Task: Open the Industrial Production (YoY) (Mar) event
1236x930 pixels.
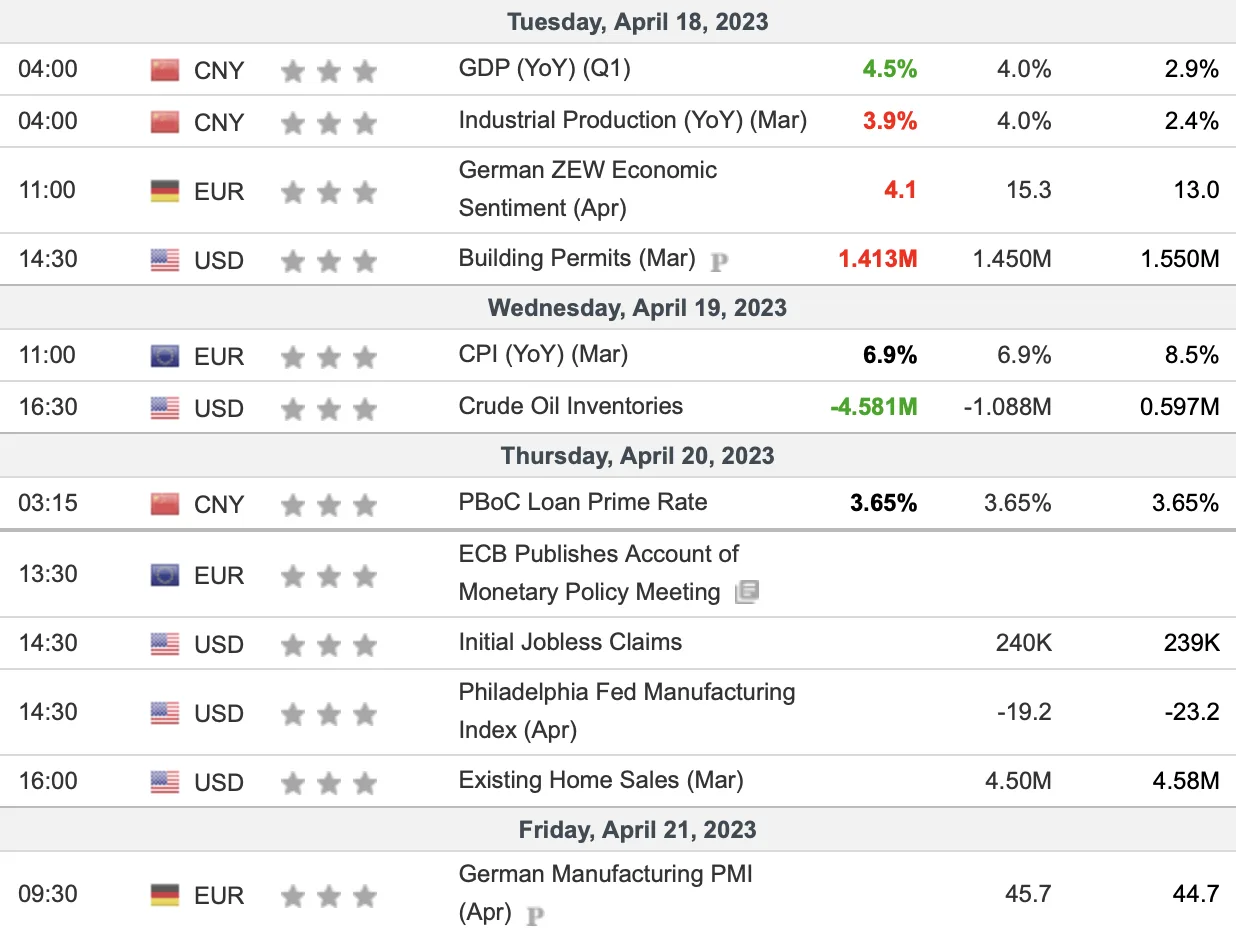Action: point(633,120)
